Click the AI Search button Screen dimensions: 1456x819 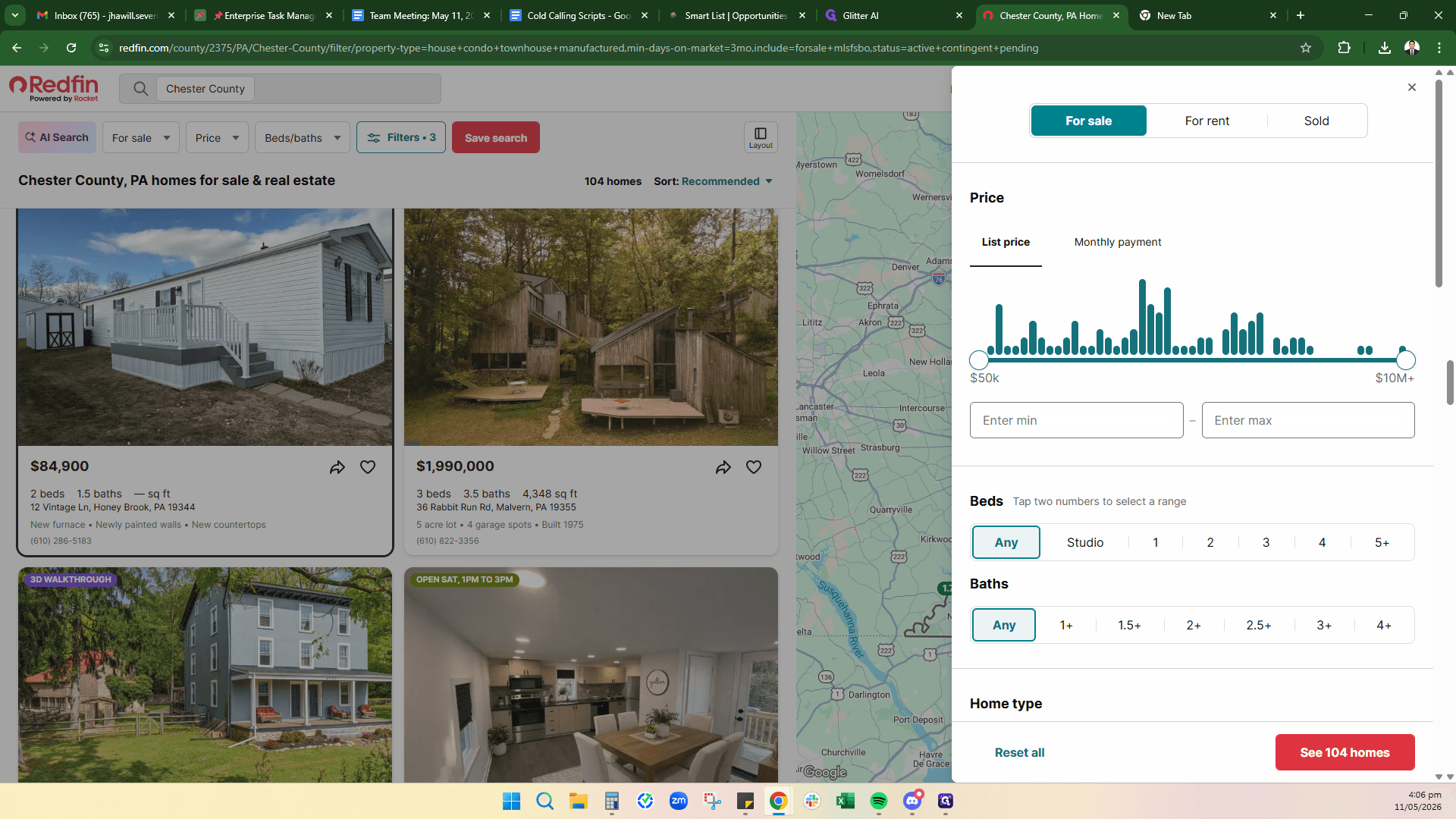[57, 137]
